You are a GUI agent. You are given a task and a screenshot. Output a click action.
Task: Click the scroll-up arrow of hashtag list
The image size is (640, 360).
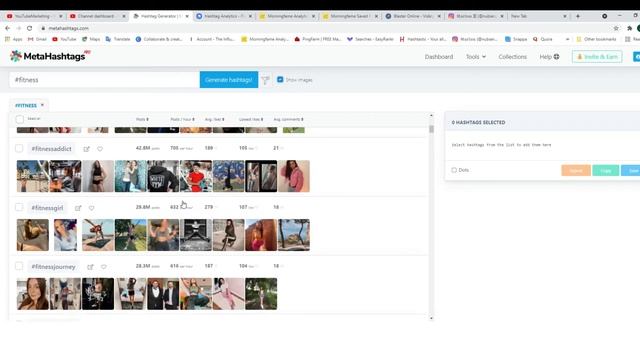pyautogui.click(x=431, y=116)
